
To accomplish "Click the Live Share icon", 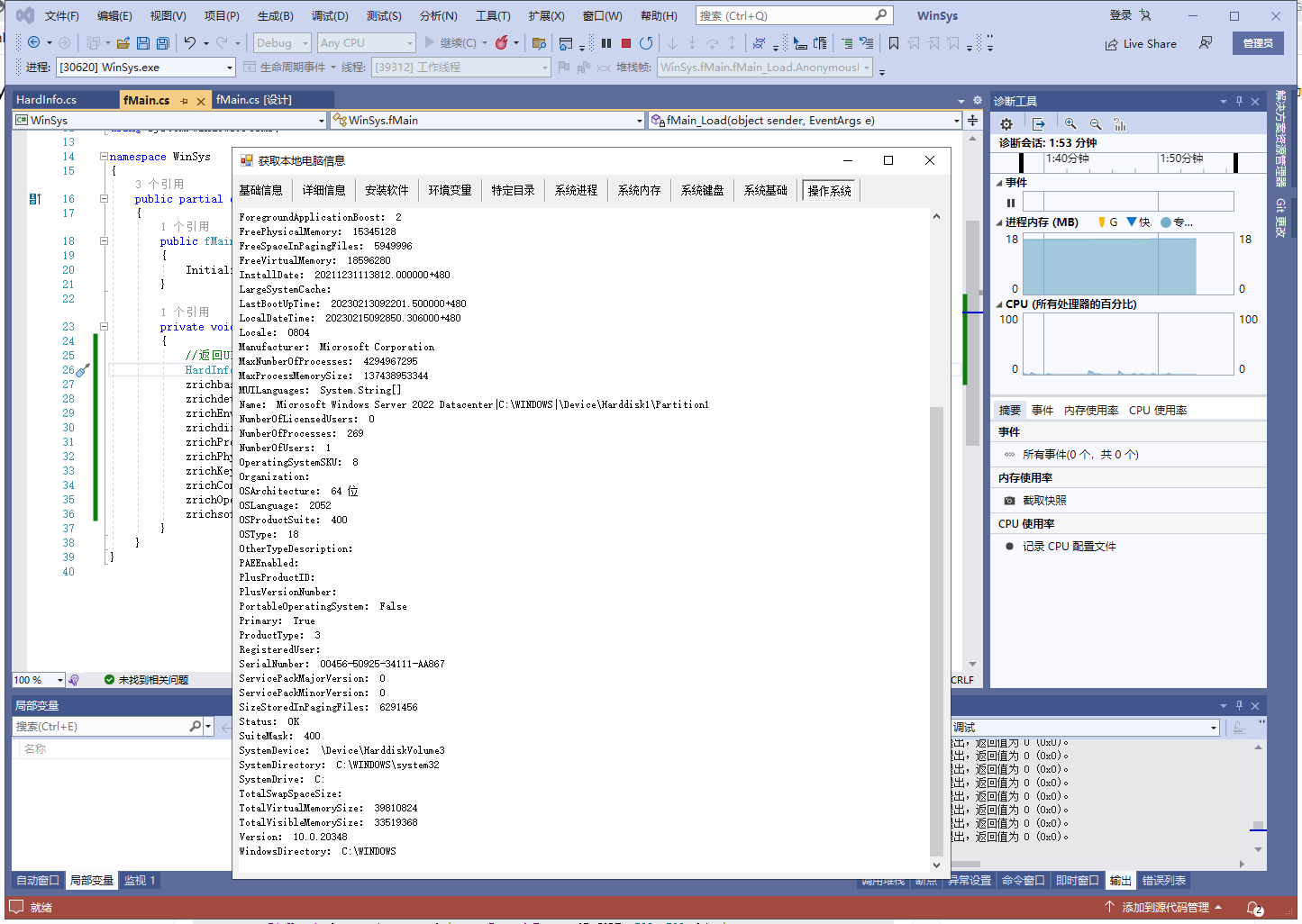I will (1112, 44).
